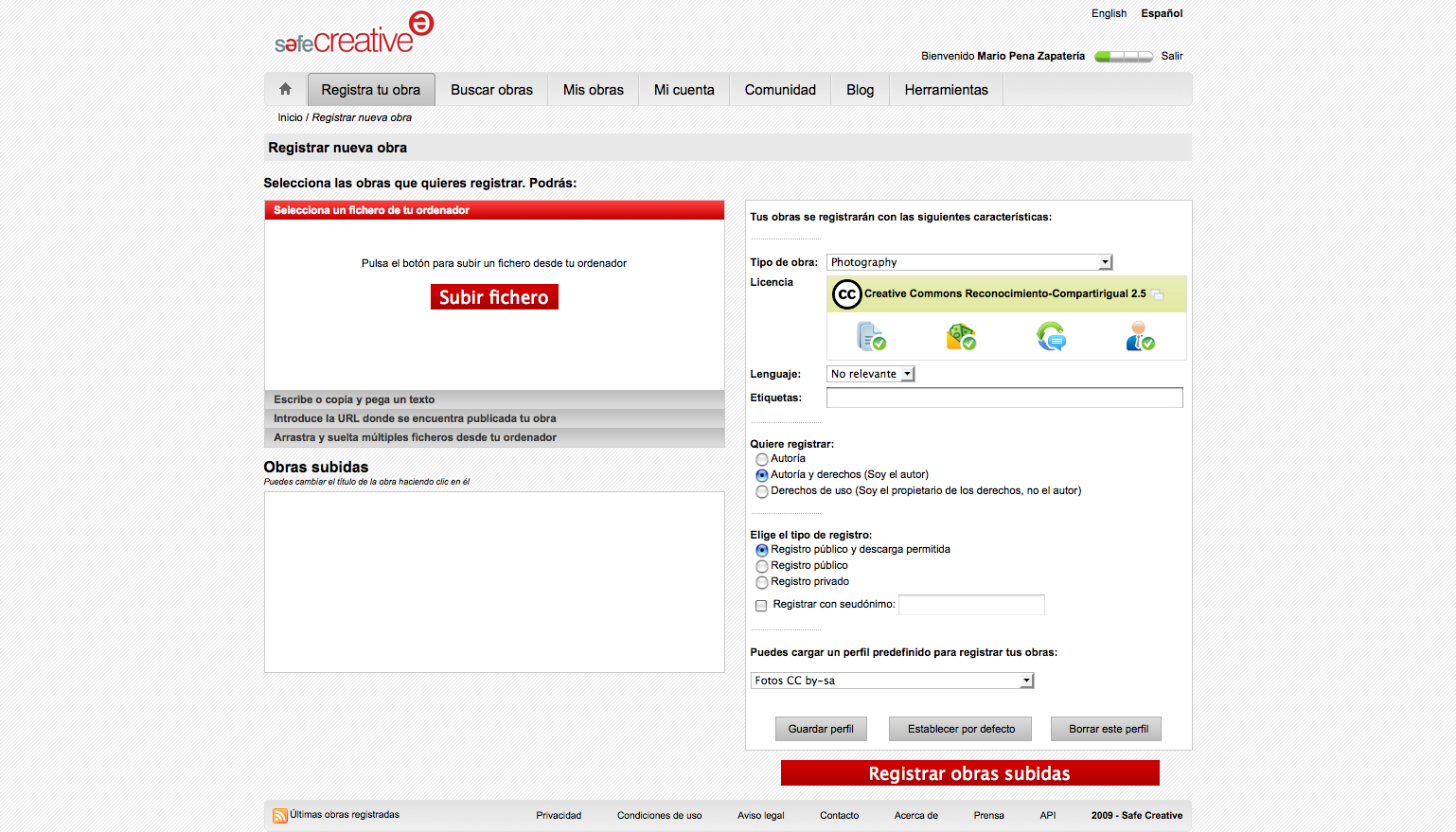Screen dimensions: 1456x832
Task: Click the document copy permission icon
Action: pyautogui.click(x=870, y=336)
